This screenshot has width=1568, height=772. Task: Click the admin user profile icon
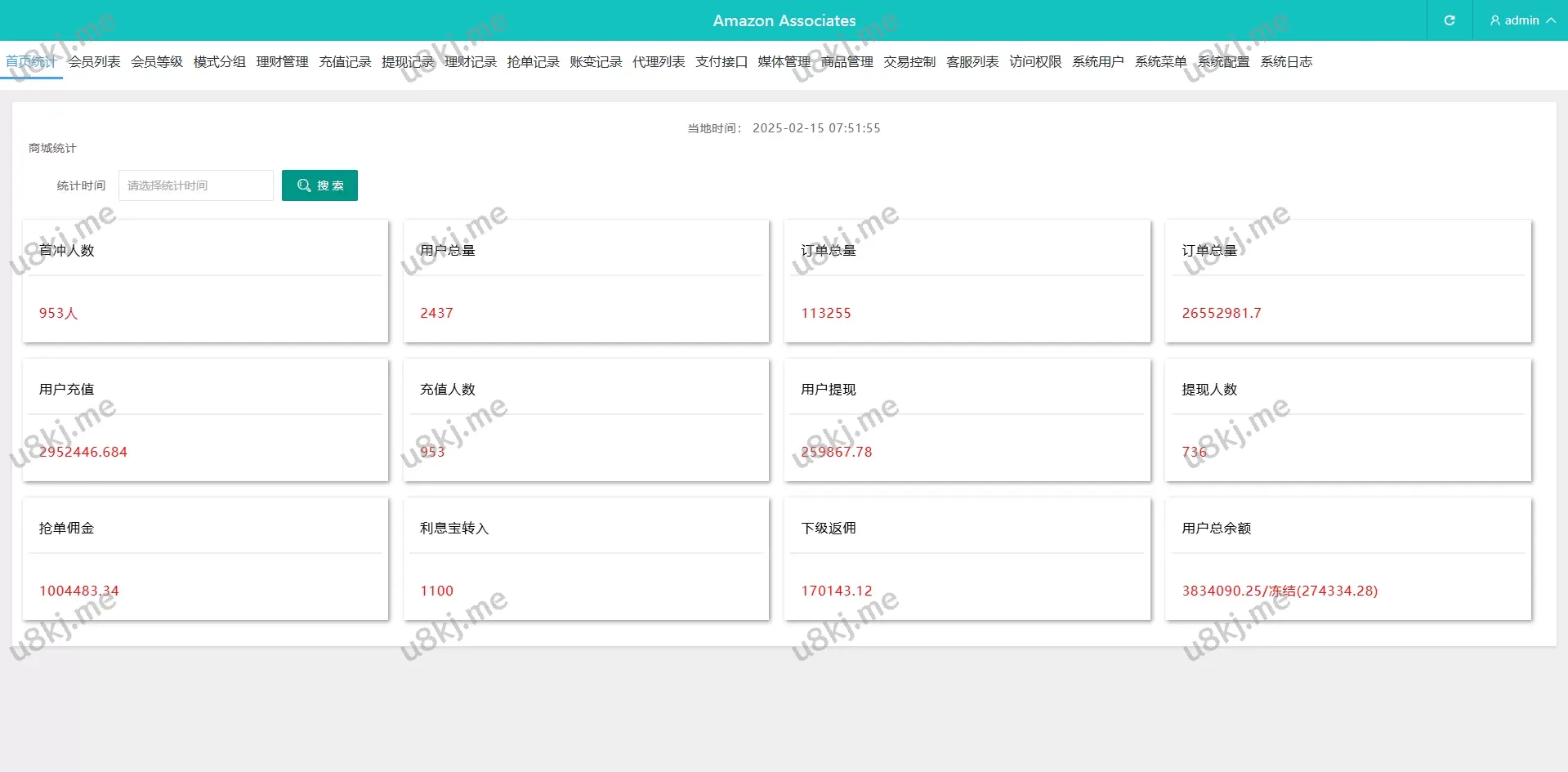click(x=1494, y=20)
